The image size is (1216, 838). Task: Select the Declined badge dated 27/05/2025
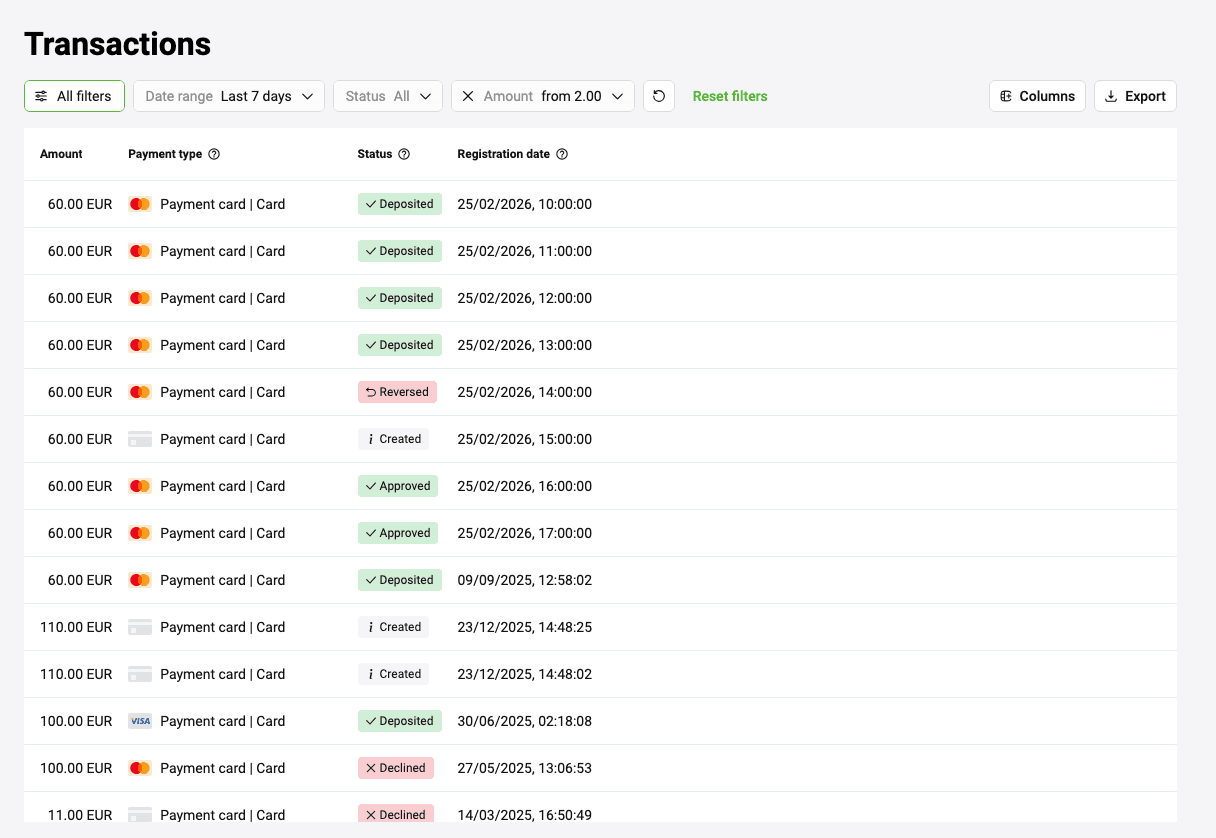pyautogui.click(x=396, y=768)
